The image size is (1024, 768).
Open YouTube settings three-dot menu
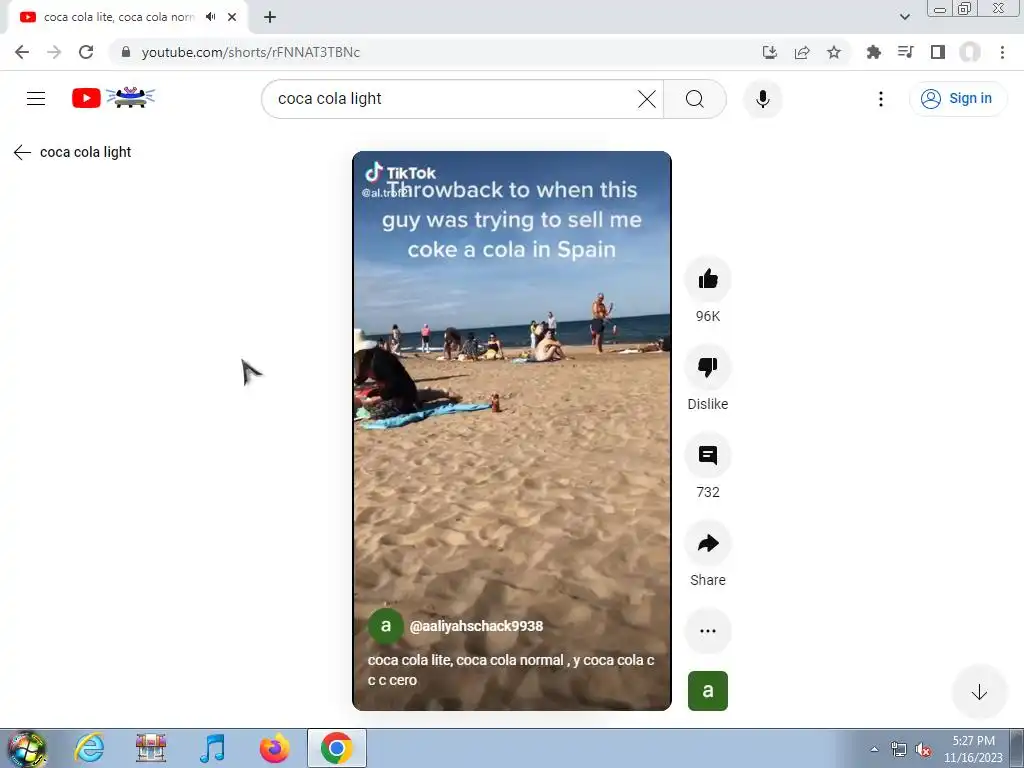881,99
